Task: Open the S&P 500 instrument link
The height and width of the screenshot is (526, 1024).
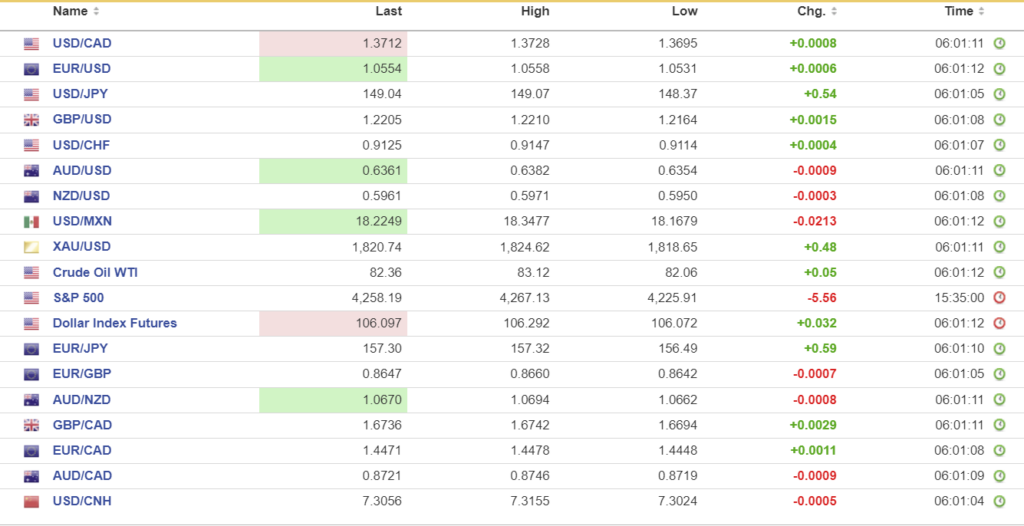Action: [x=78, y=298]
